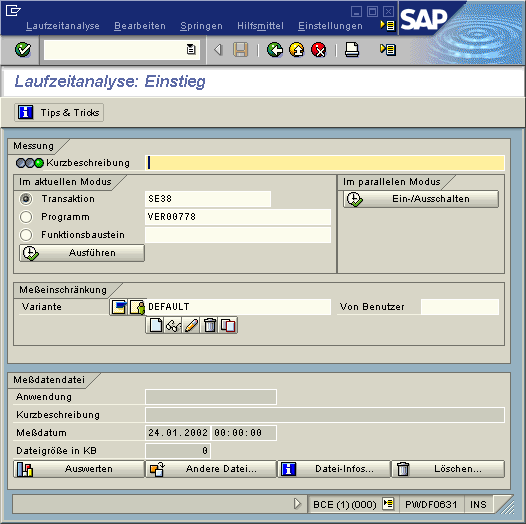Viewport: 526px width, 524px height.
Task: Delete variant using the trash icon
Action: click(x=210, y=325)
